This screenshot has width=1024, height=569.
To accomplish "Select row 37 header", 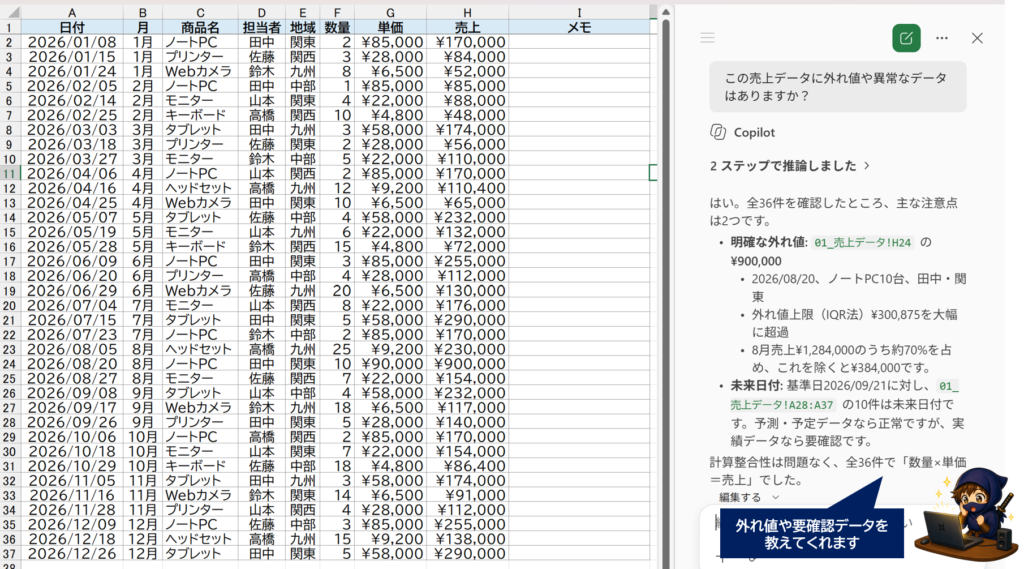I will [10, 554].
